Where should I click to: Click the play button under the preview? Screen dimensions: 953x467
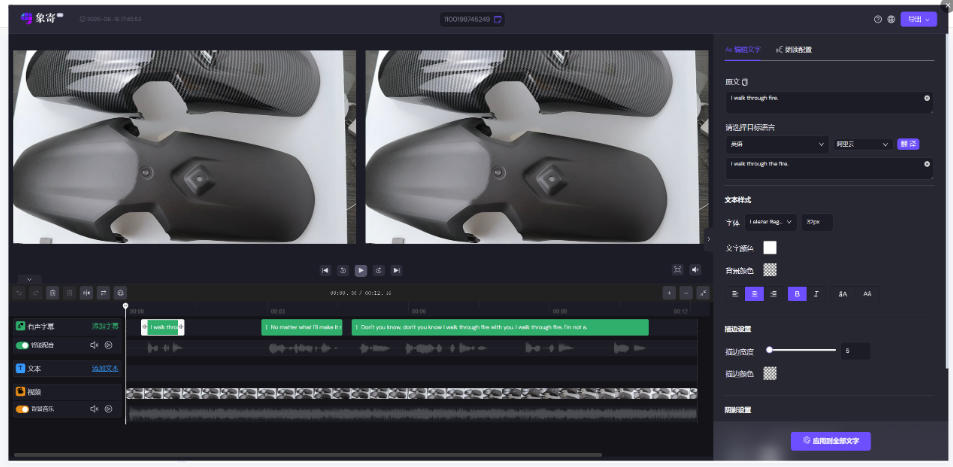(361, 270)
